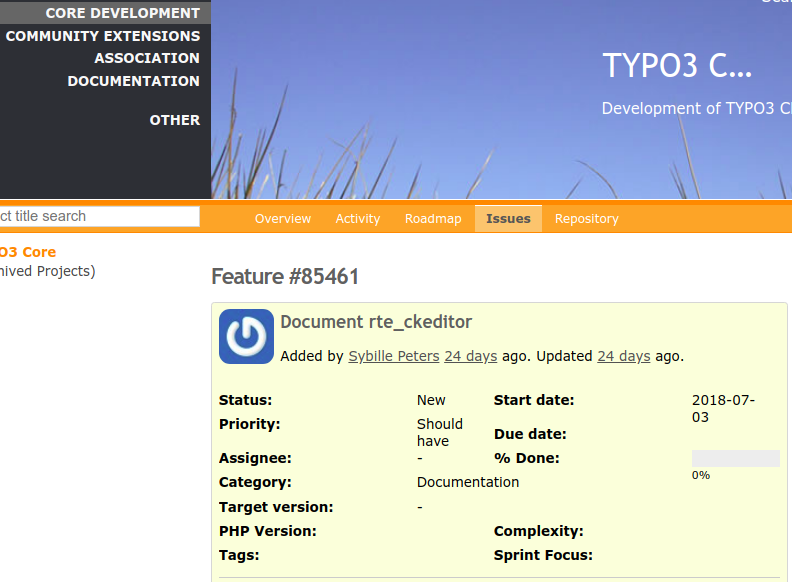
Task: Click the 'Priority:' label
Action: (250, 424)
